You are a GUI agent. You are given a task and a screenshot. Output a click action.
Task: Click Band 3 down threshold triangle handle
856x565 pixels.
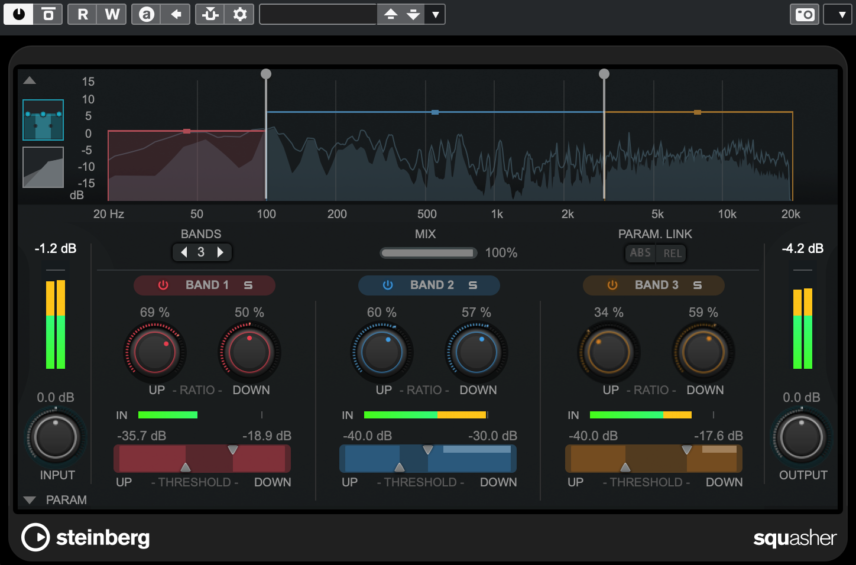point(687,450)
